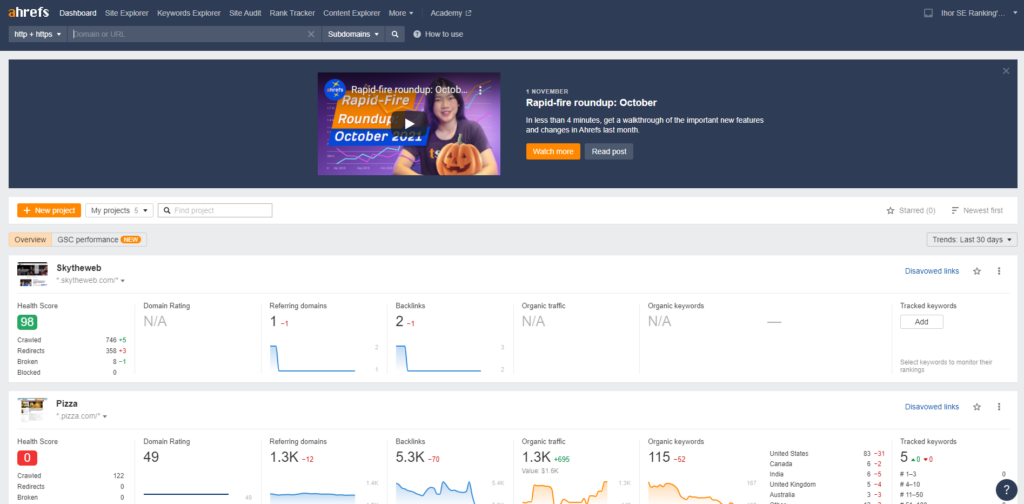
Task: Click Pizza Backlinks value 5.3K
Action: coord(408,457)
